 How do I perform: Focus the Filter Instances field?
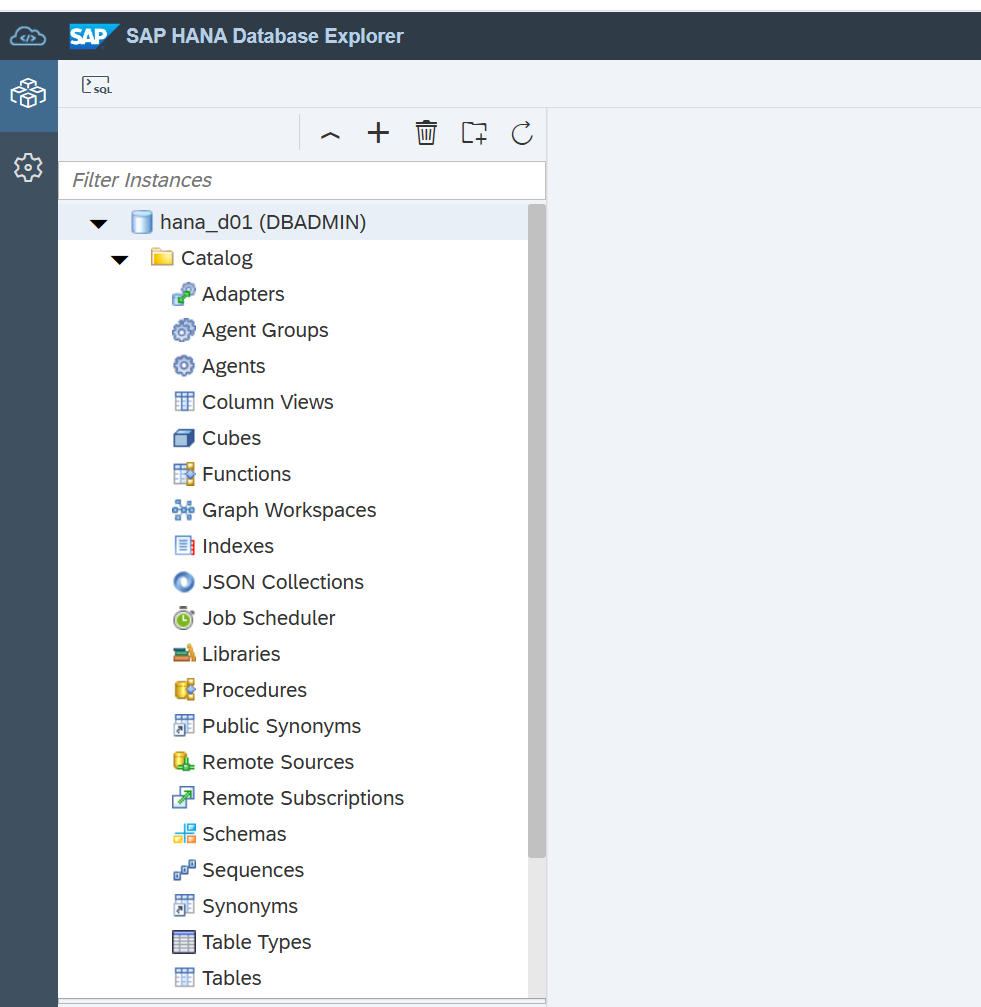[302, 180]
